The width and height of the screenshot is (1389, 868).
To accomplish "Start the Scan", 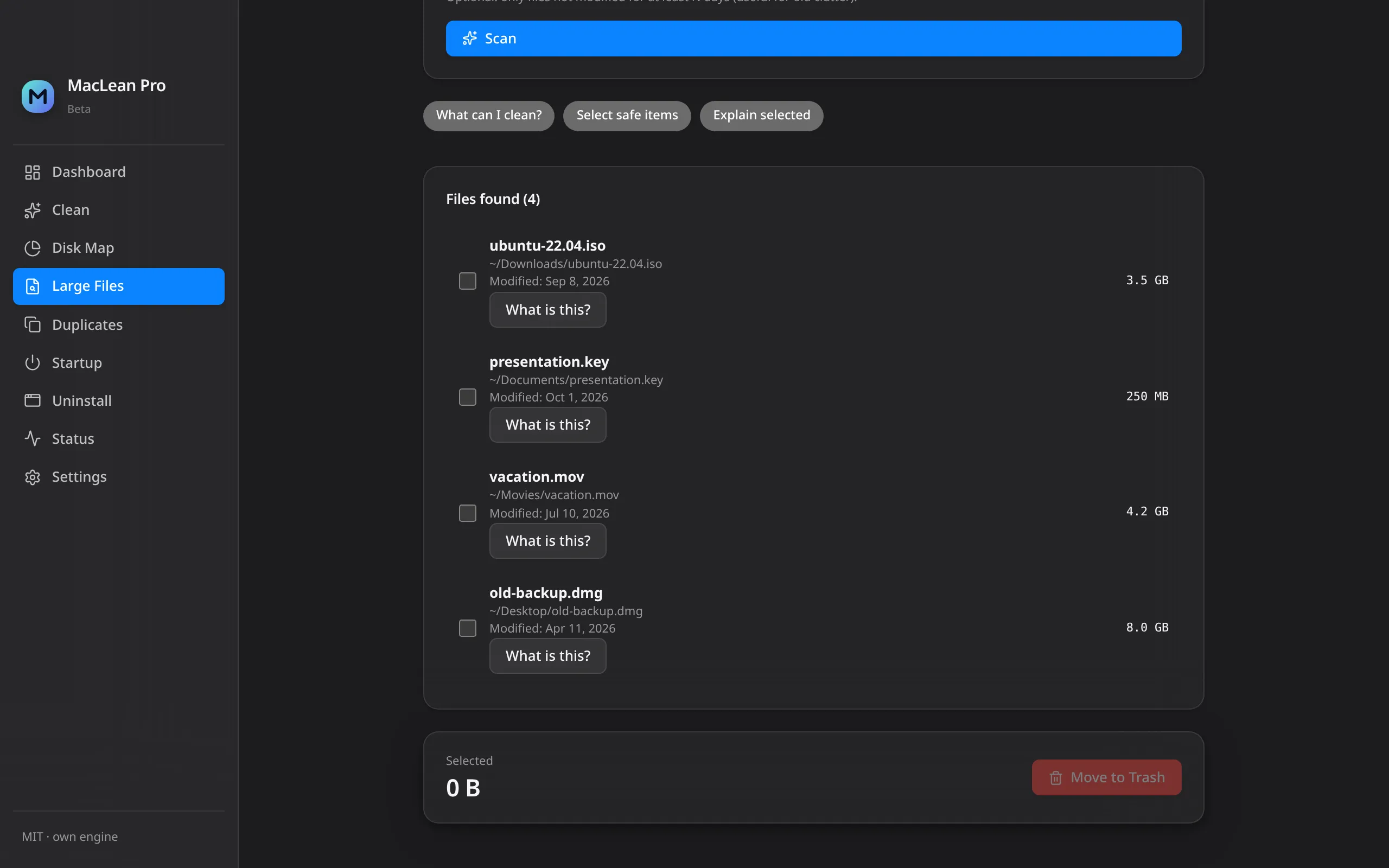I will coord(813,39).
